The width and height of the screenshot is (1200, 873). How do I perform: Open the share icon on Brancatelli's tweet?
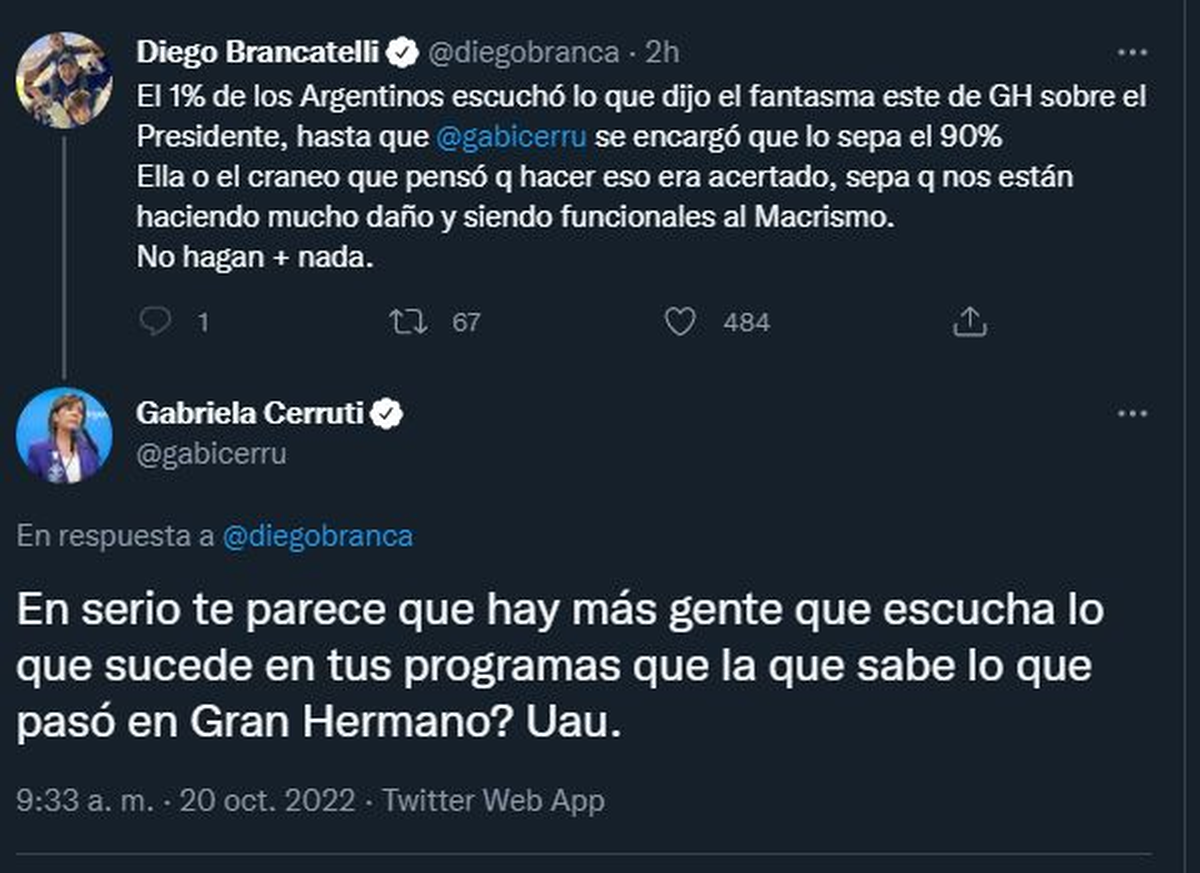click(x=968, y=320)
